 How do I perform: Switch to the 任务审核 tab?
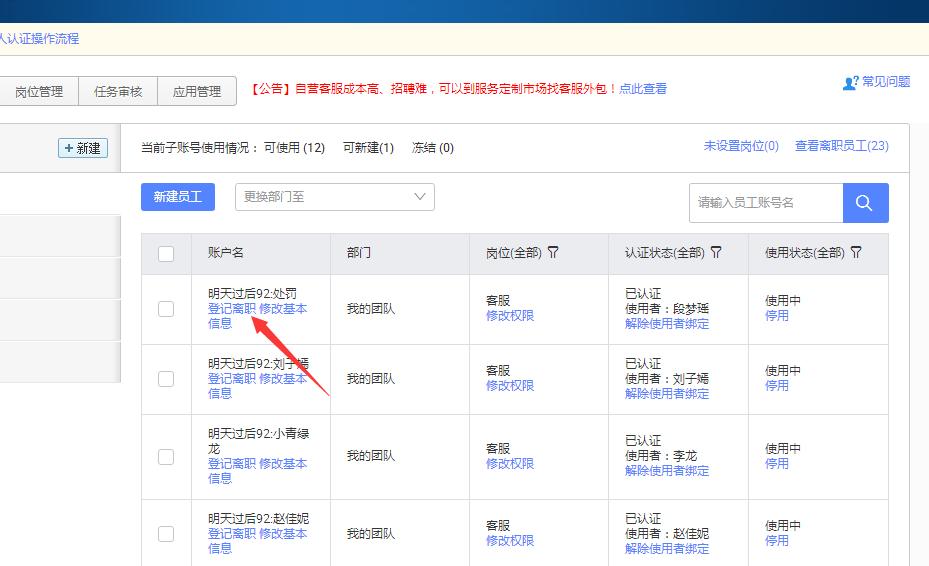(118, 91)
